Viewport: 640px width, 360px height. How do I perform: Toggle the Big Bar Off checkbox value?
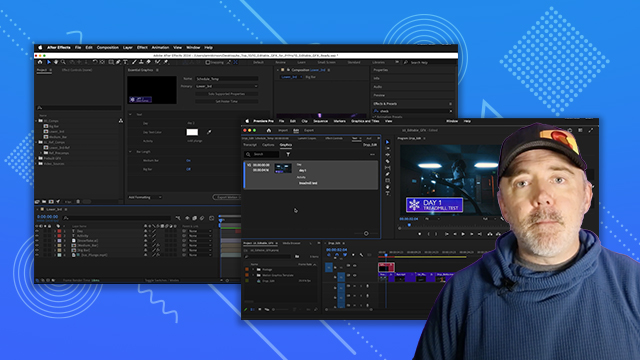point(188,169)
